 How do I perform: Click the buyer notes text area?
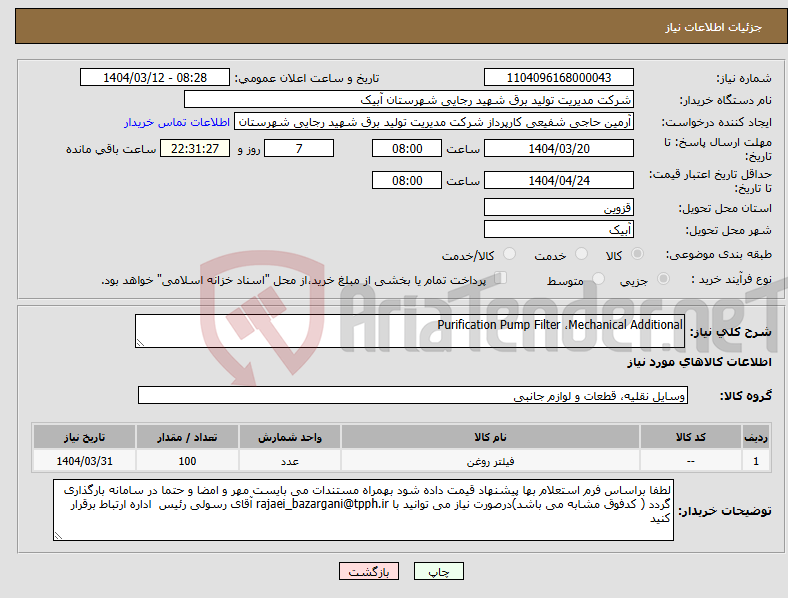(x=363, y=510)
